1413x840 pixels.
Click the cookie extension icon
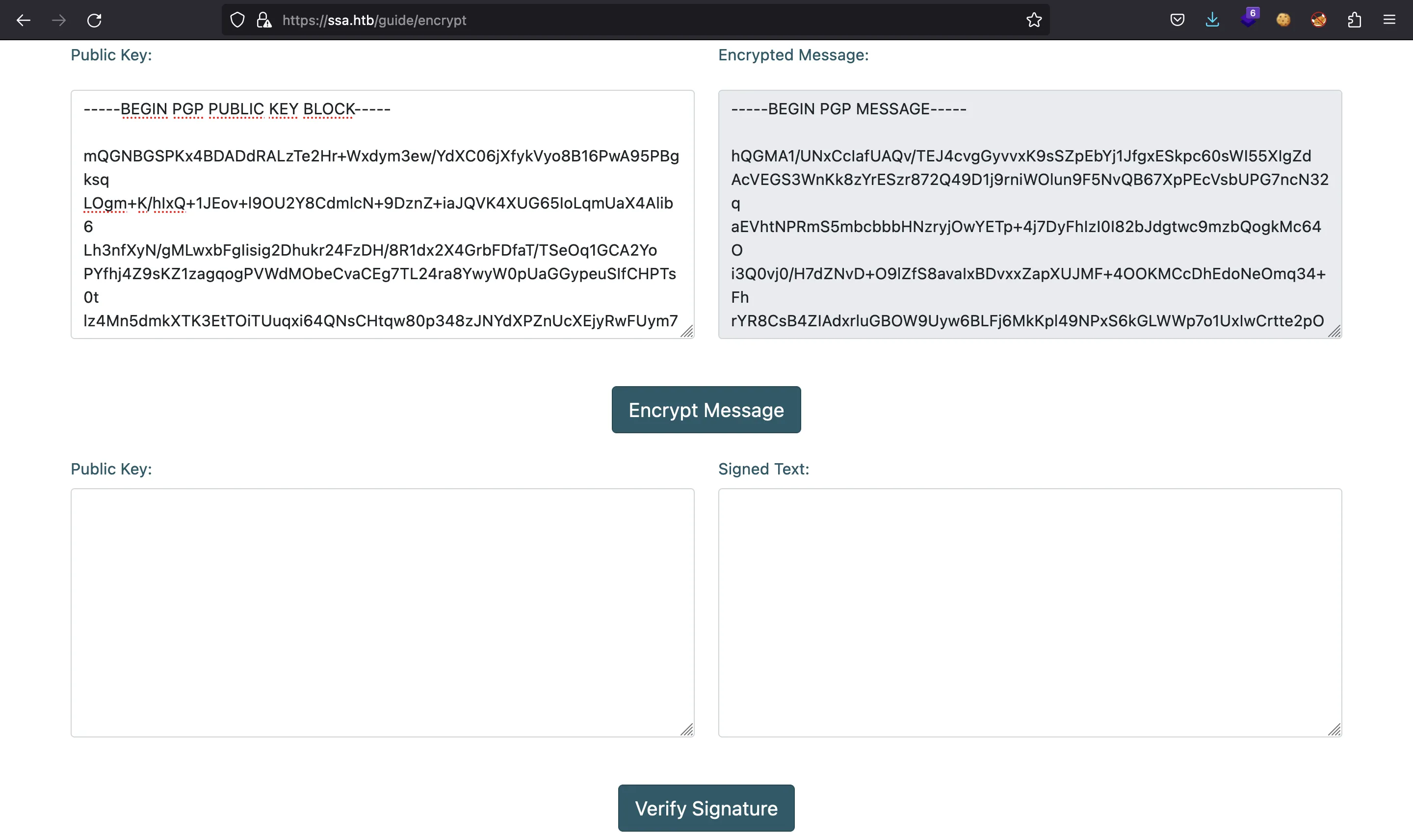click(x=1283, y=21)
